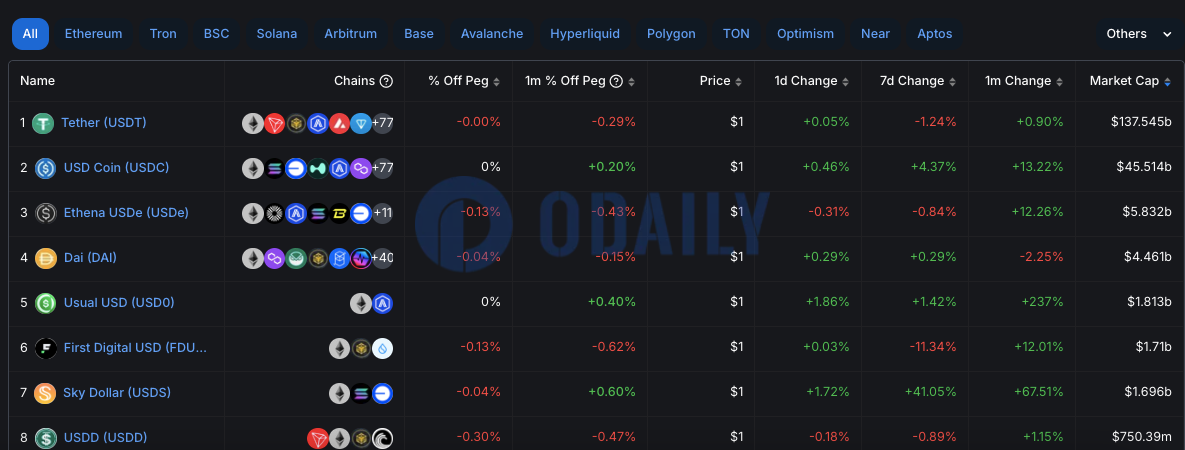This screenshot has height=450, width=1185.
Task: Select the Avalanche chain tab
Action: pyautogui.click(x=492, y=34)
